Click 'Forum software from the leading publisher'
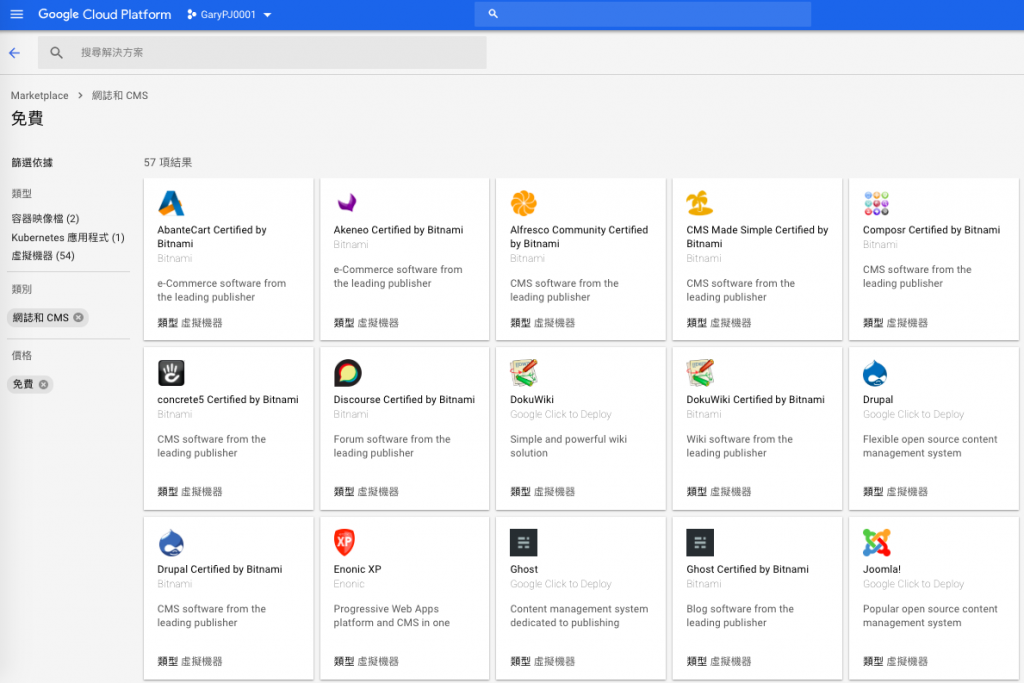Screen dimensions: 1024x683 (x=392, y=446)
